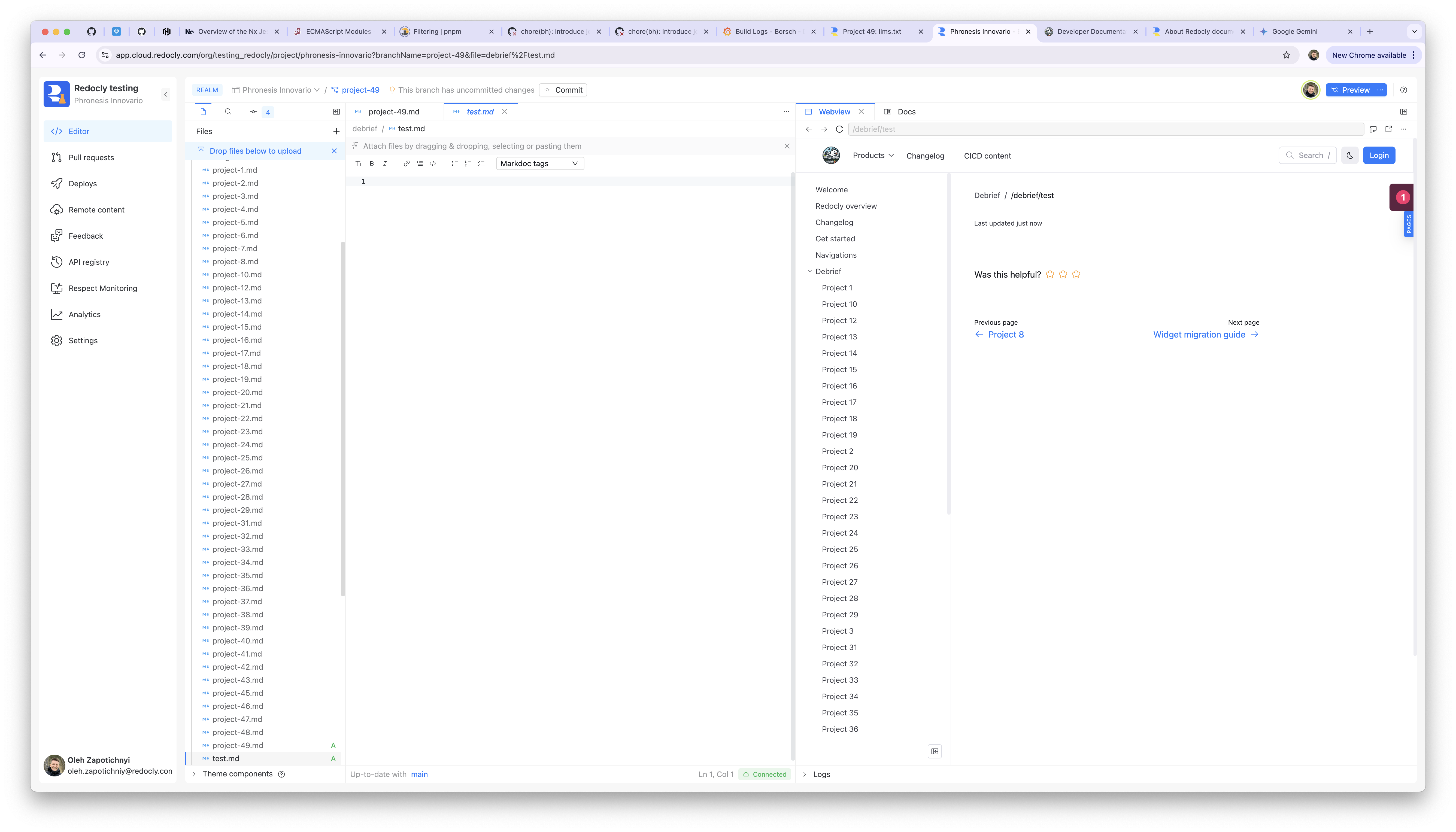
Task: Dismiss the 'Drop files below to upload' banner
Action: coord(334,151)
